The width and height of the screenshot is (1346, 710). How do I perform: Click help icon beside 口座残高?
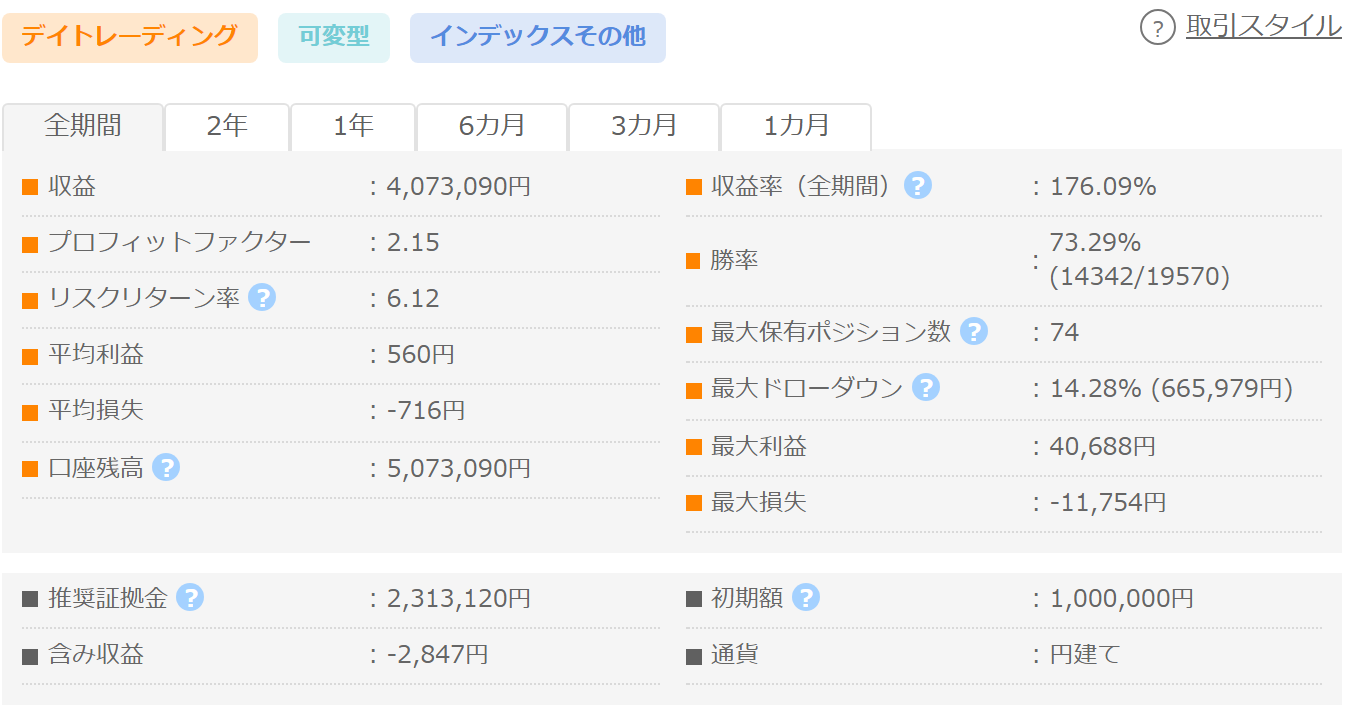click(166, 467)
